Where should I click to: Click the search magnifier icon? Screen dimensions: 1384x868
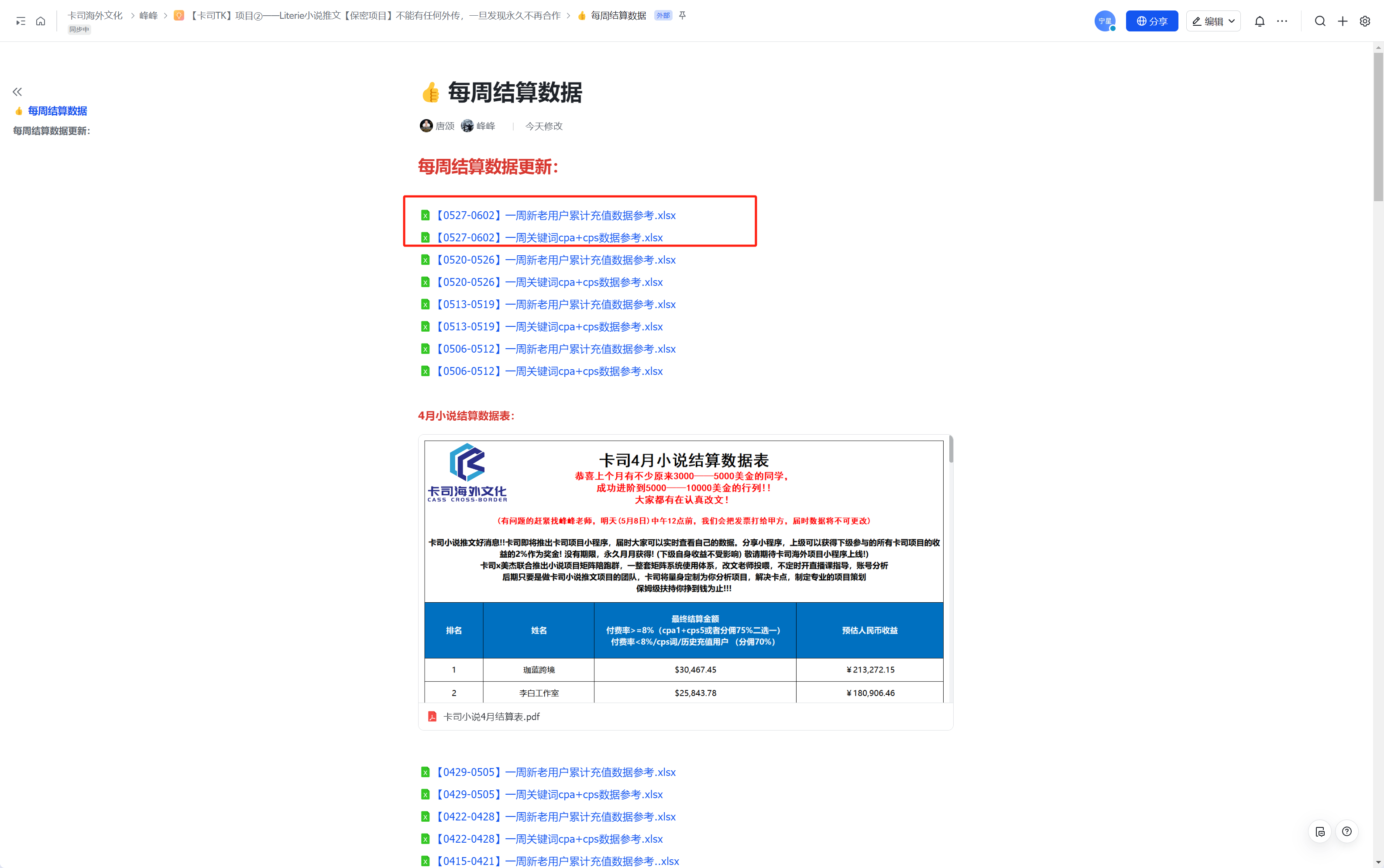pyautogui.click(x=1320, y=21)
